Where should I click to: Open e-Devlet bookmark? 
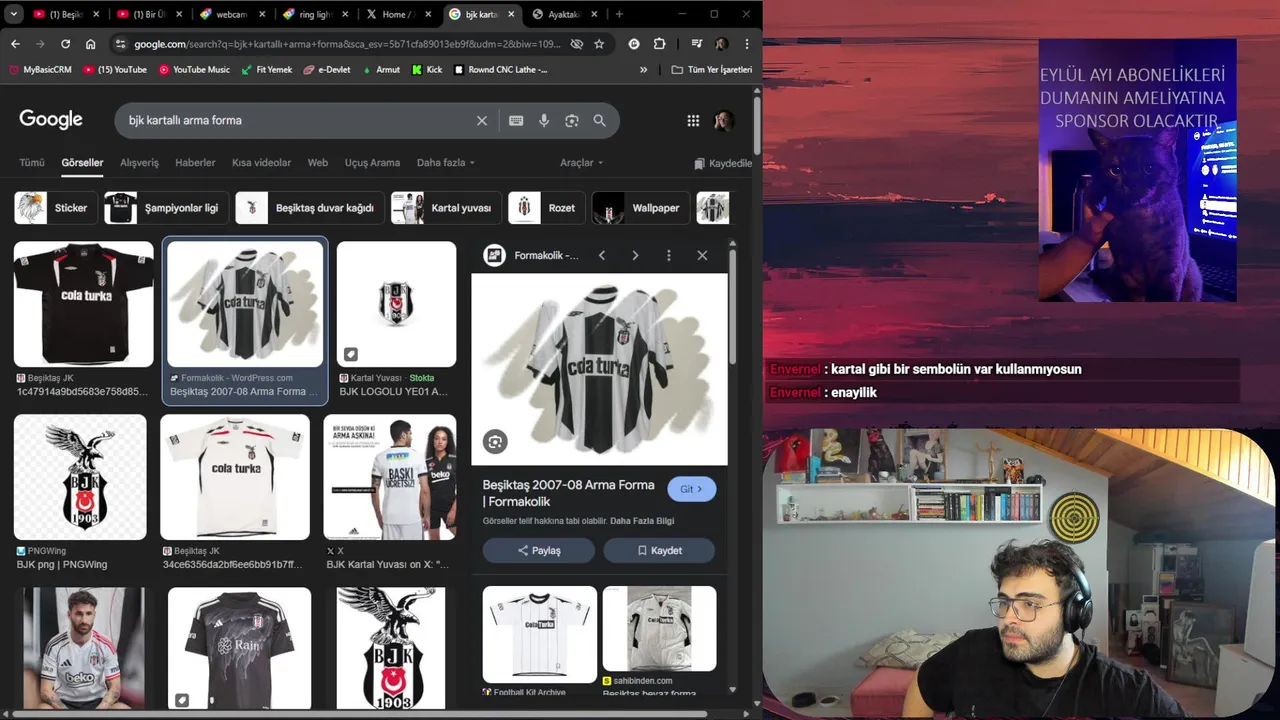coord(326,70)
